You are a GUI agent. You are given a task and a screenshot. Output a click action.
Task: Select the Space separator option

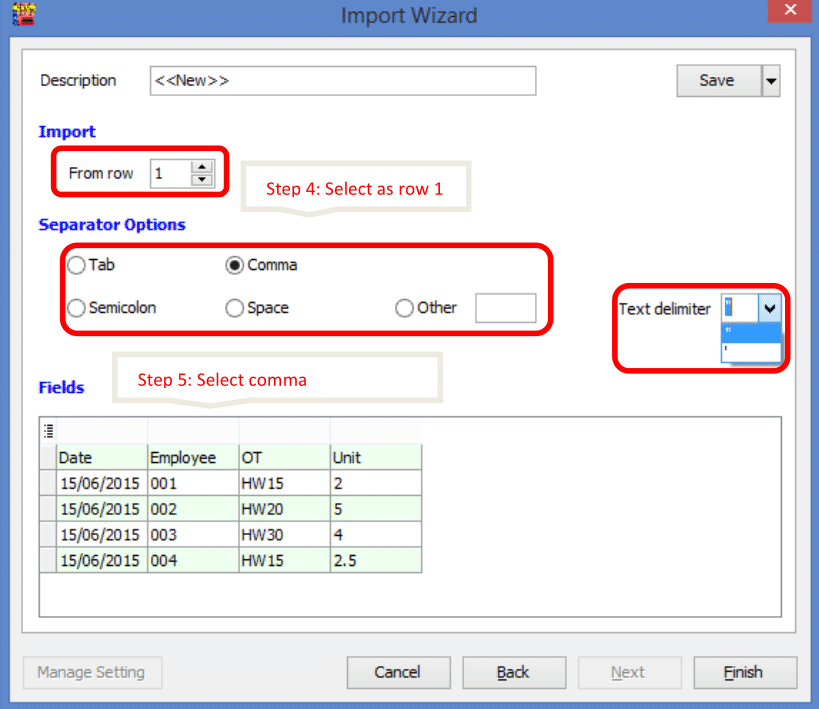coord(235,309)
